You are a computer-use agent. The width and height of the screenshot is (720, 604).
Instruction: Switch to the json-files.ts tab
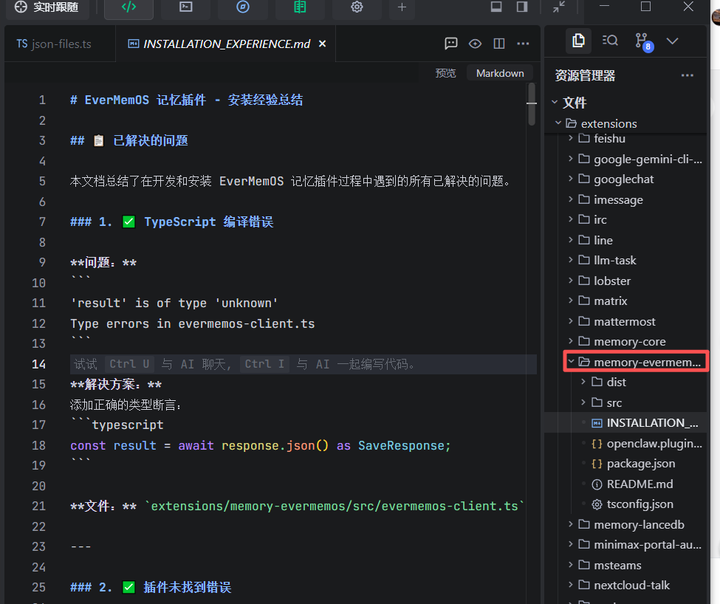pyautogui.click(x=54, y=44)
